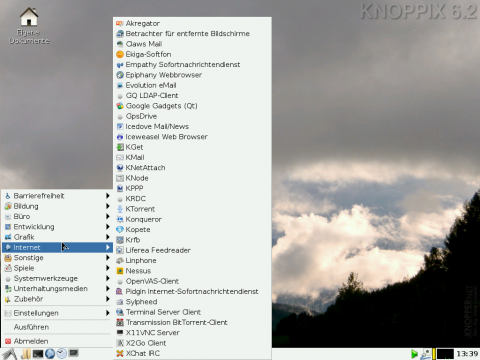480x360 pixels.
Task: Launch GQ LDAP-Client
Action: tap(192, 96)
